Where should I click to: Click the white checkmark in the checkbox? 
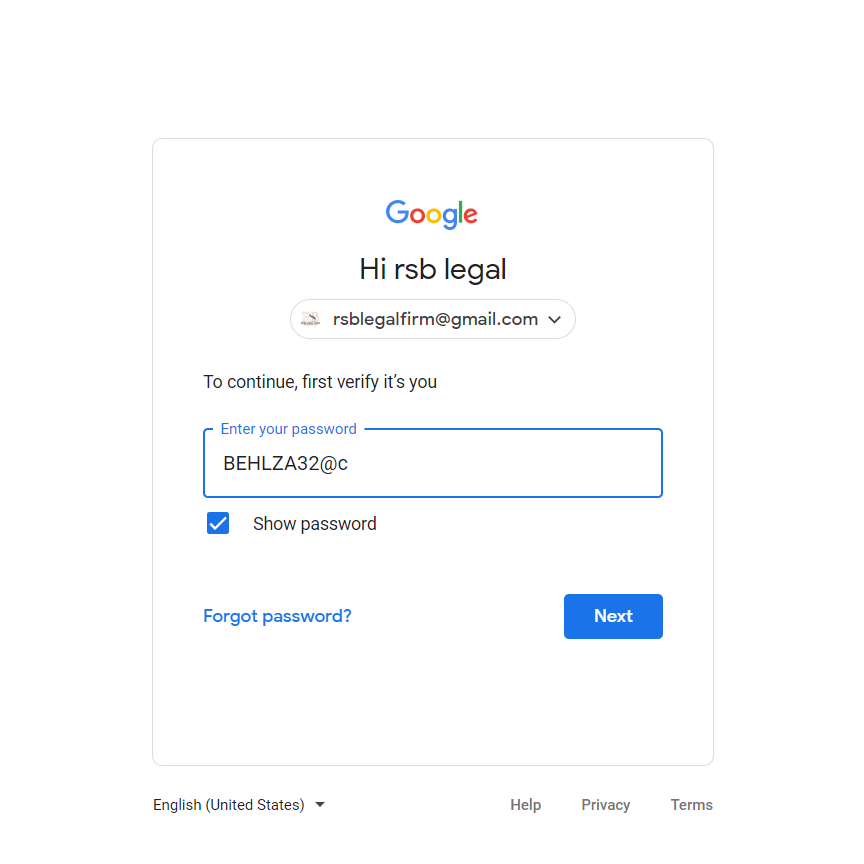[218, 523]
